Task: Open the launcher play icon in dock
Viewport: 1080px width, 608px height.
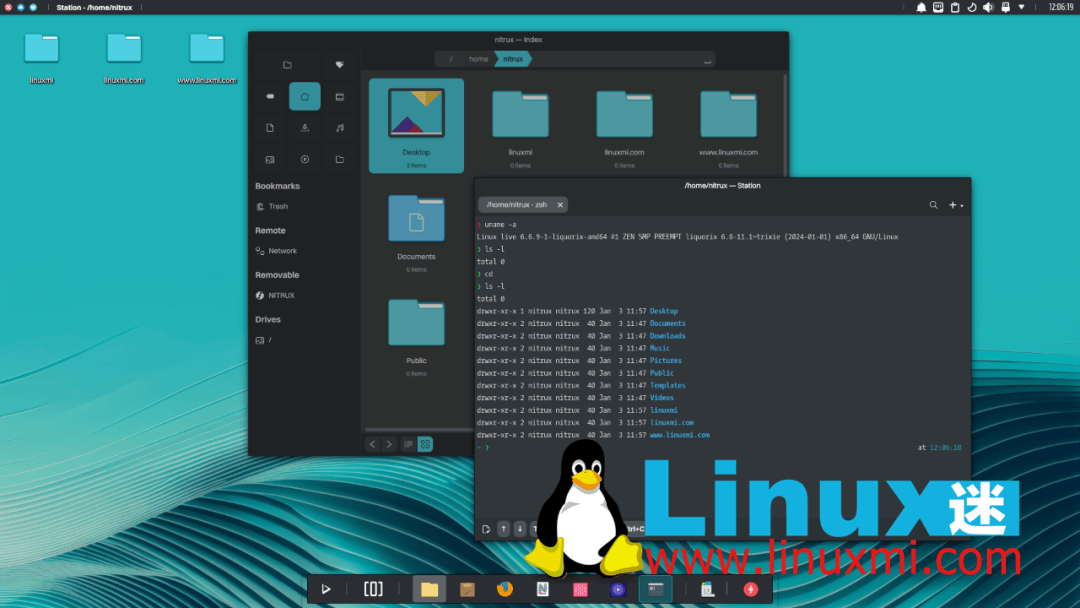Action: click(x=326, y=589)
